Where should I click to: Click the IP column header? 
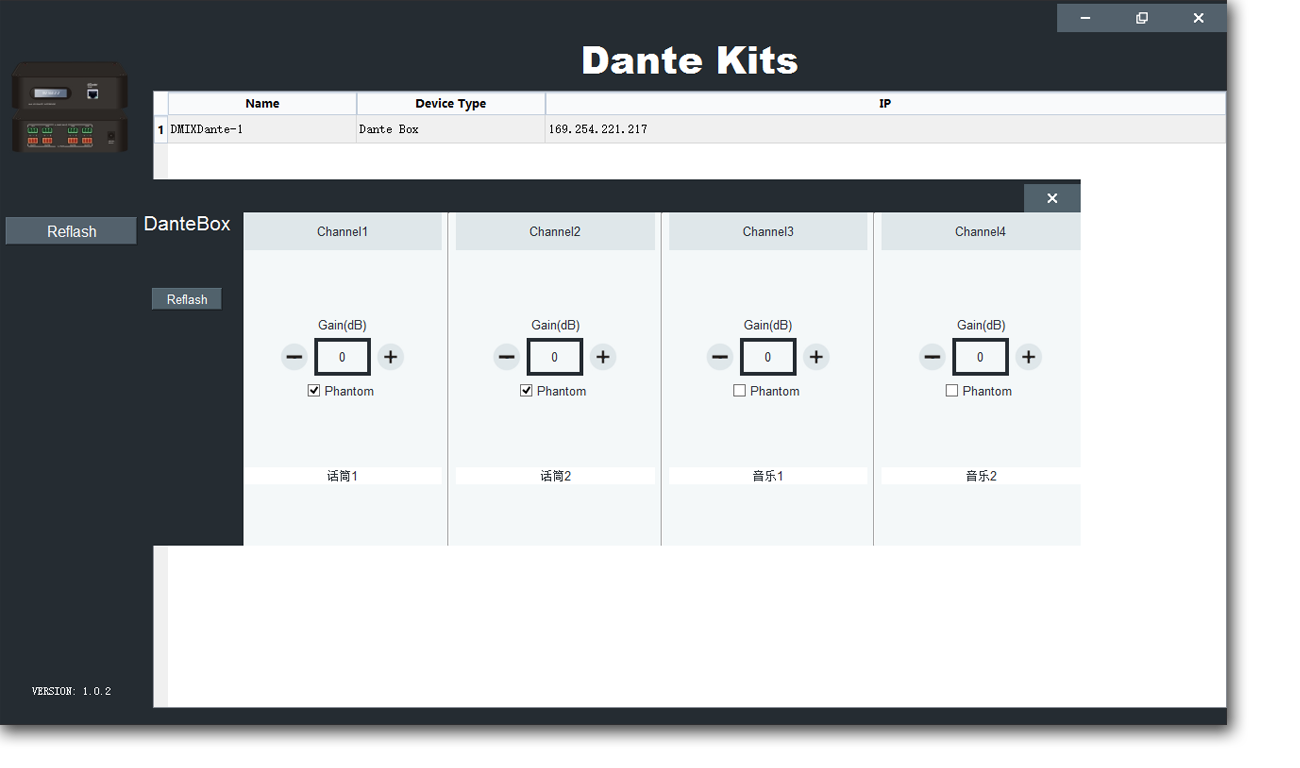[x=885, y=104]
